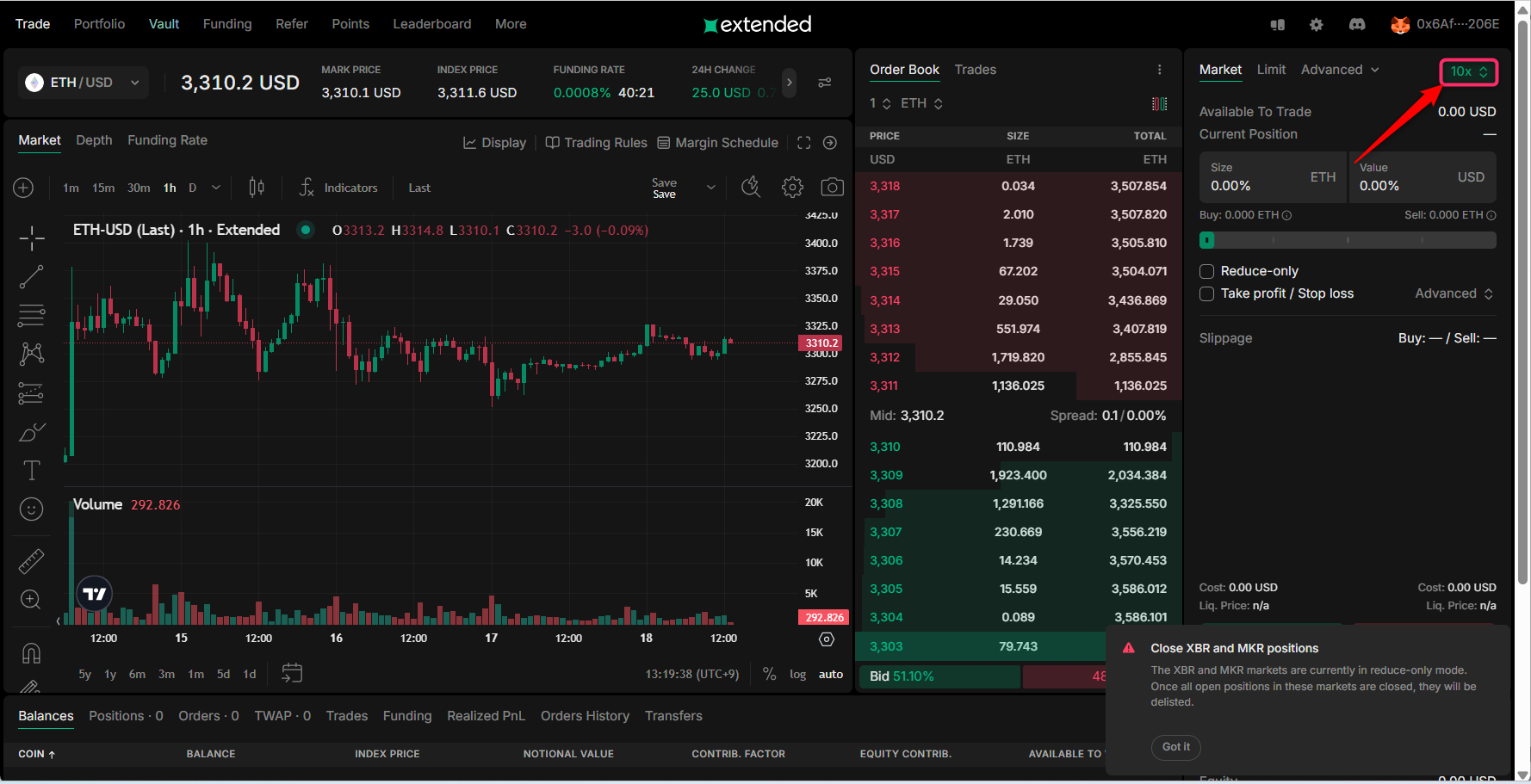This screenshot has height=784, width=1531.
Task: Click the Got it button
Action: (1175, 747)
